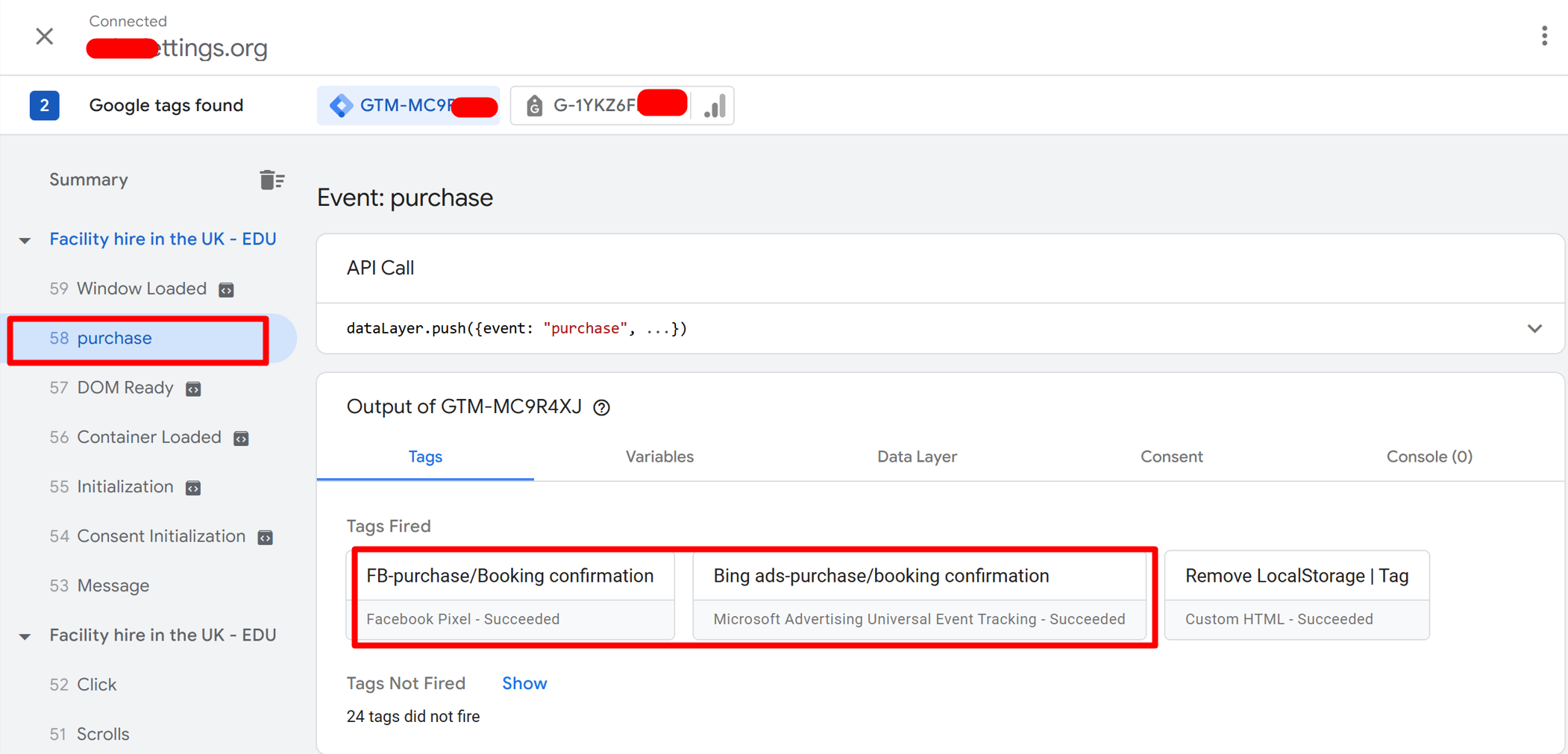
Task: Switch to the Variables tab
Action: pos(659,456)
